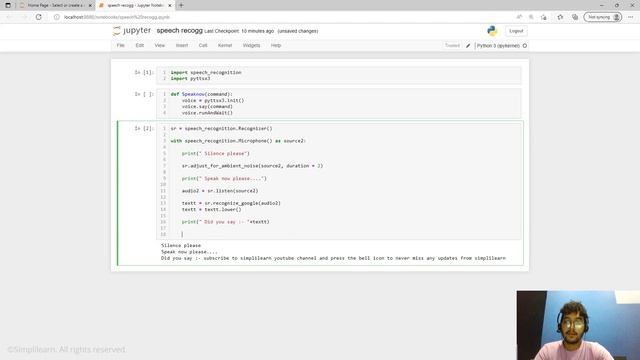
Task: Click the line 'audio2 = sr.listen(source2)'
Action: pyautogui.click(x=220, y=191)
